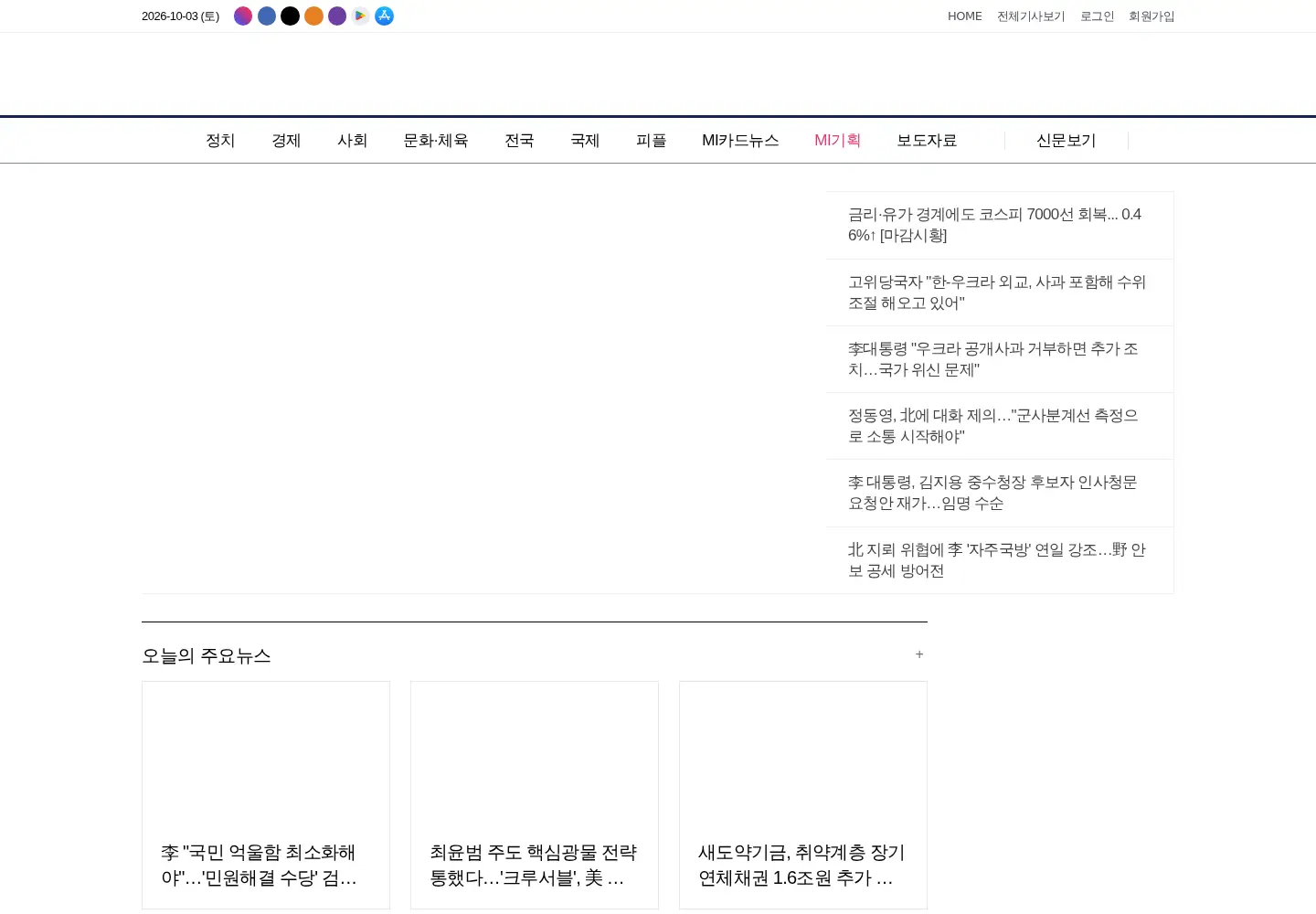
Task: Go to HOME link
Action: (x=965, y=16)
